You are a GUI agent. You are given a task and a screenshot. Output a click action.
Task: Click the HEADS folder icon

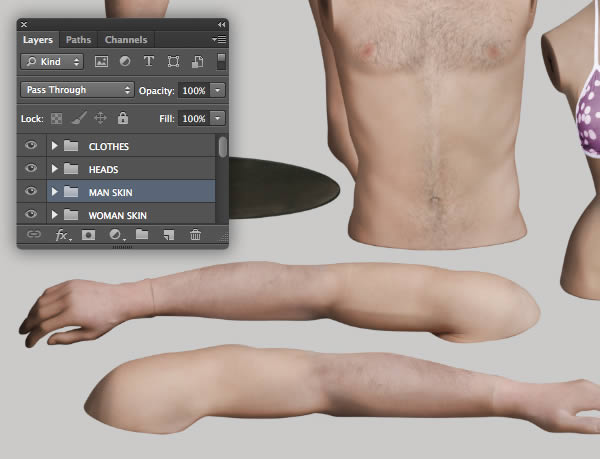tap(71, 169)
